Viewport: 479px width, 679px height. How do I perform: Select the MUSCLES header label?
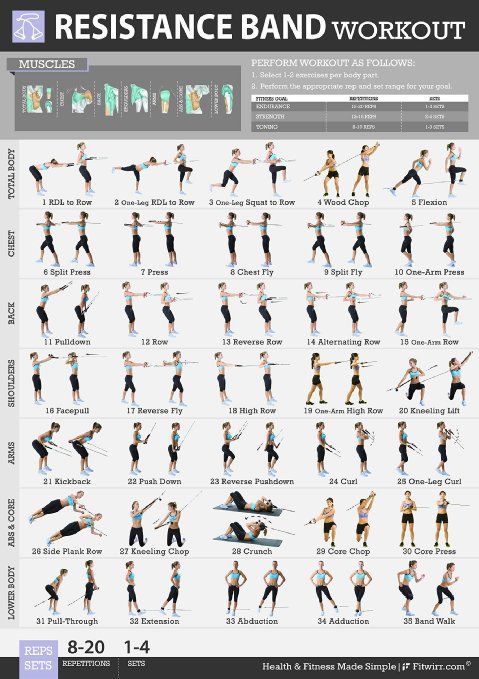[x=47, y=64]
